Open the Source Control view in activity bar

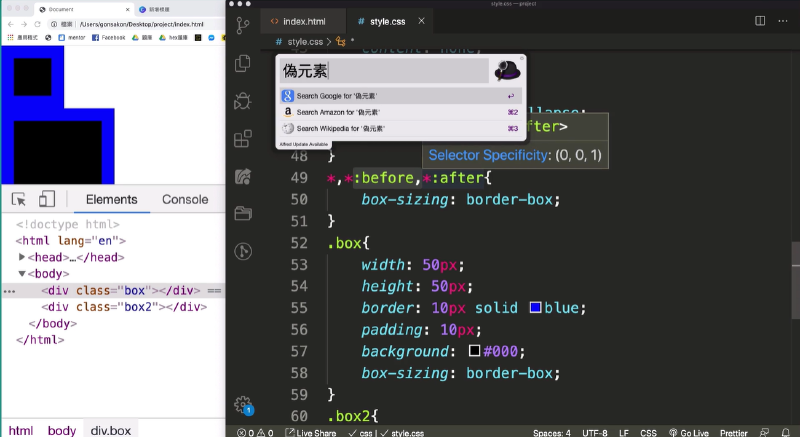pyautogui.click(x=242, y=22)
